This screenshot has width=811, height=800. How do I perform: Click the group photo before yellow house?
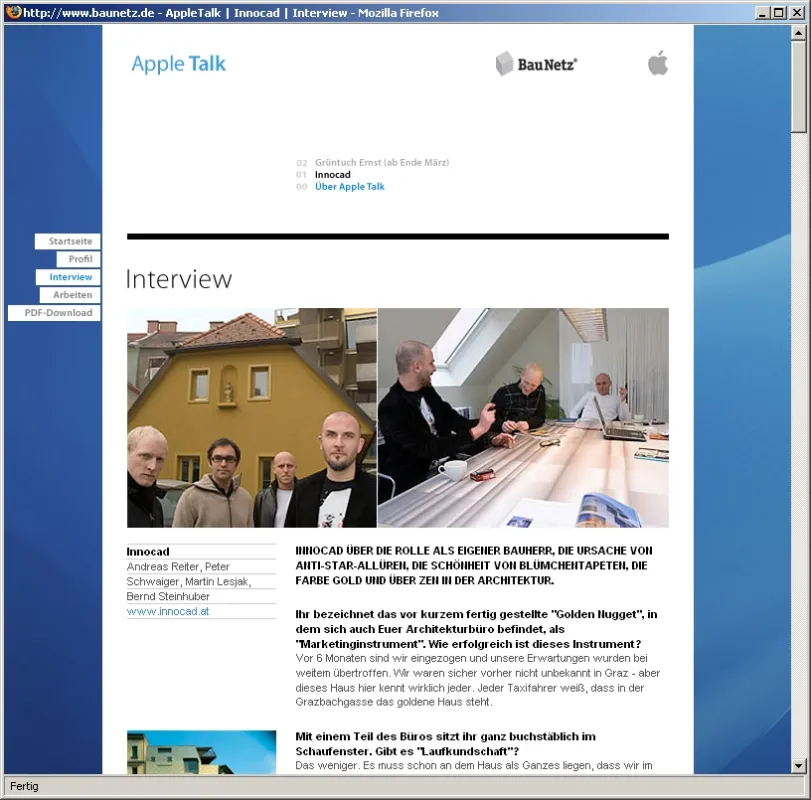coord(252,418)
